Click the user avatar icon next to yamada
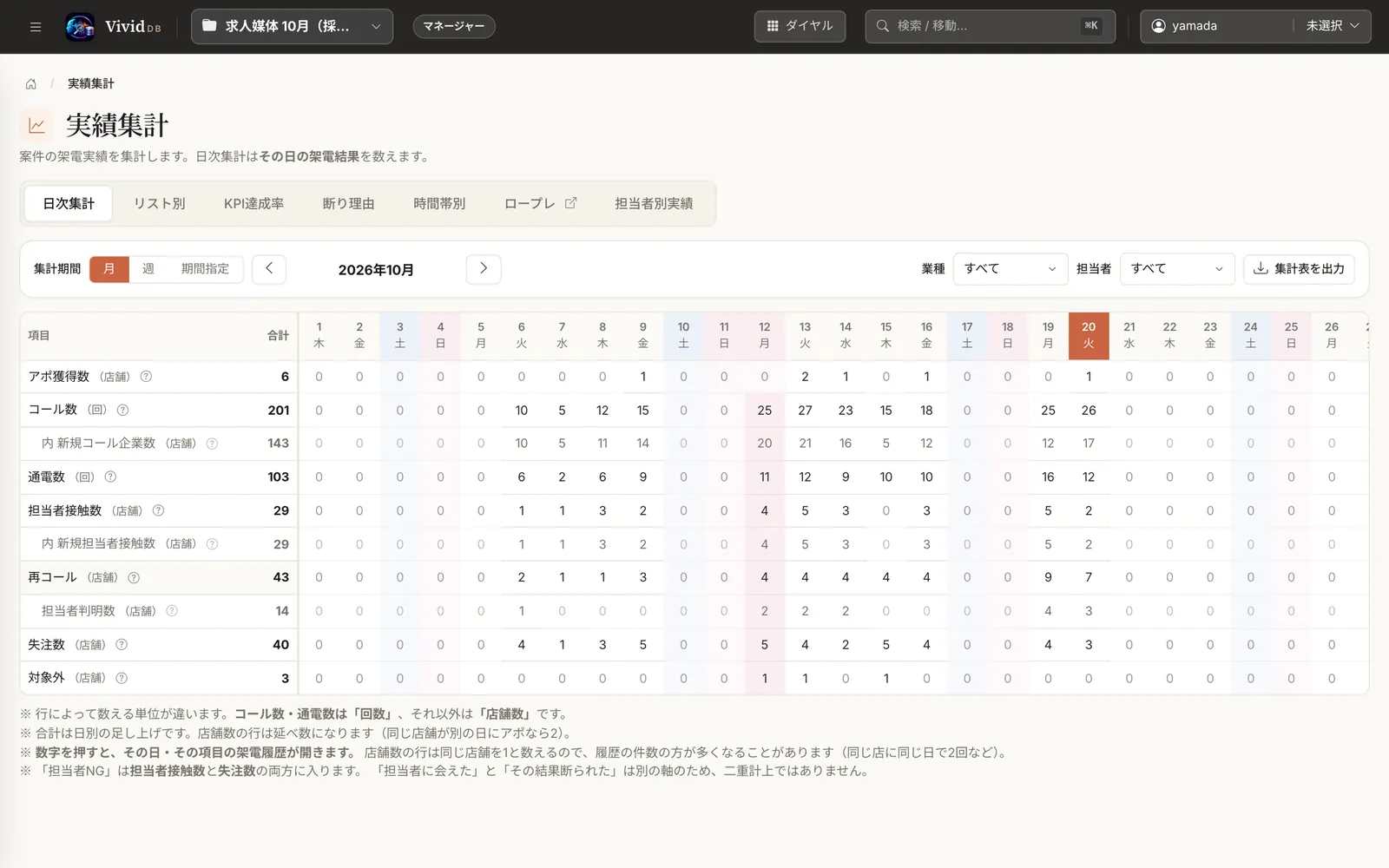 (1158, 26)
